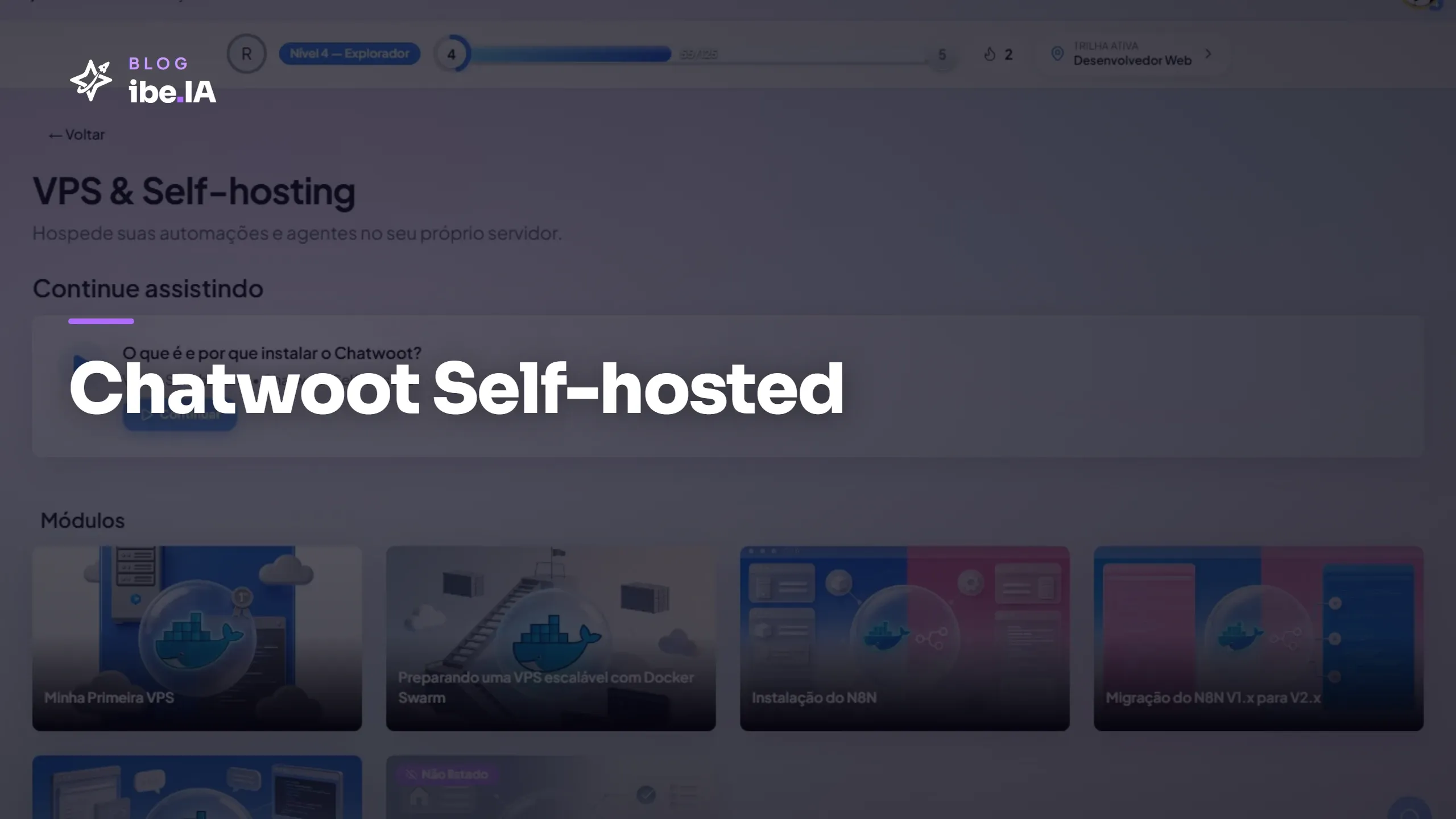
Task: Click the flame streak icon
Action: point(990,55)
